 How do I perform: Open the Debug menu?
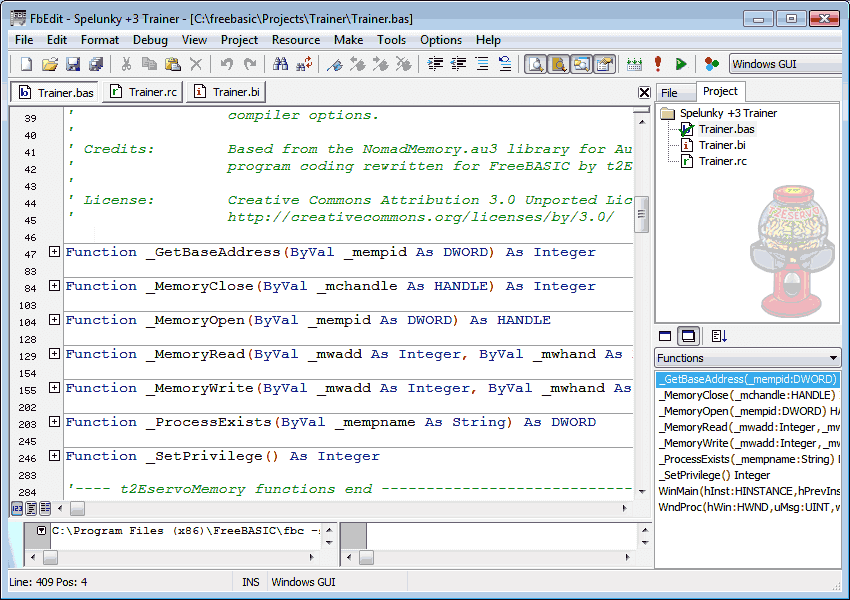tap(150, 40)
